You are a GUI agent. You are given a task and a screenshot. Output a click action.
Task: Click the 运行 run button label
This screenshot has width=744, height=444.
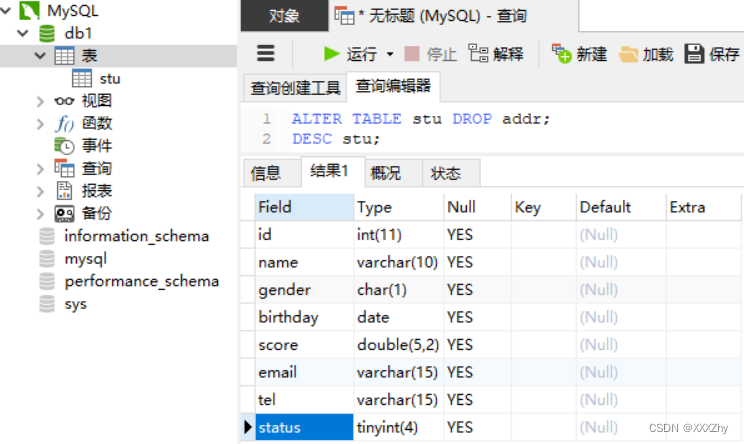point(362,54)
